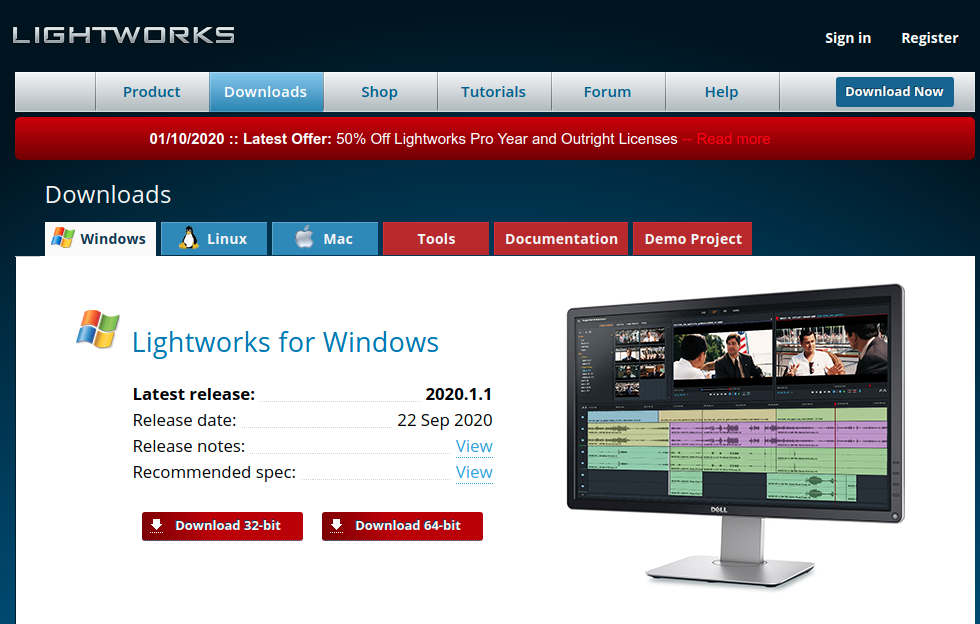The image size is (980, 624).
Task: Click download arrow icon on 64-bit button
Action: 336,525
